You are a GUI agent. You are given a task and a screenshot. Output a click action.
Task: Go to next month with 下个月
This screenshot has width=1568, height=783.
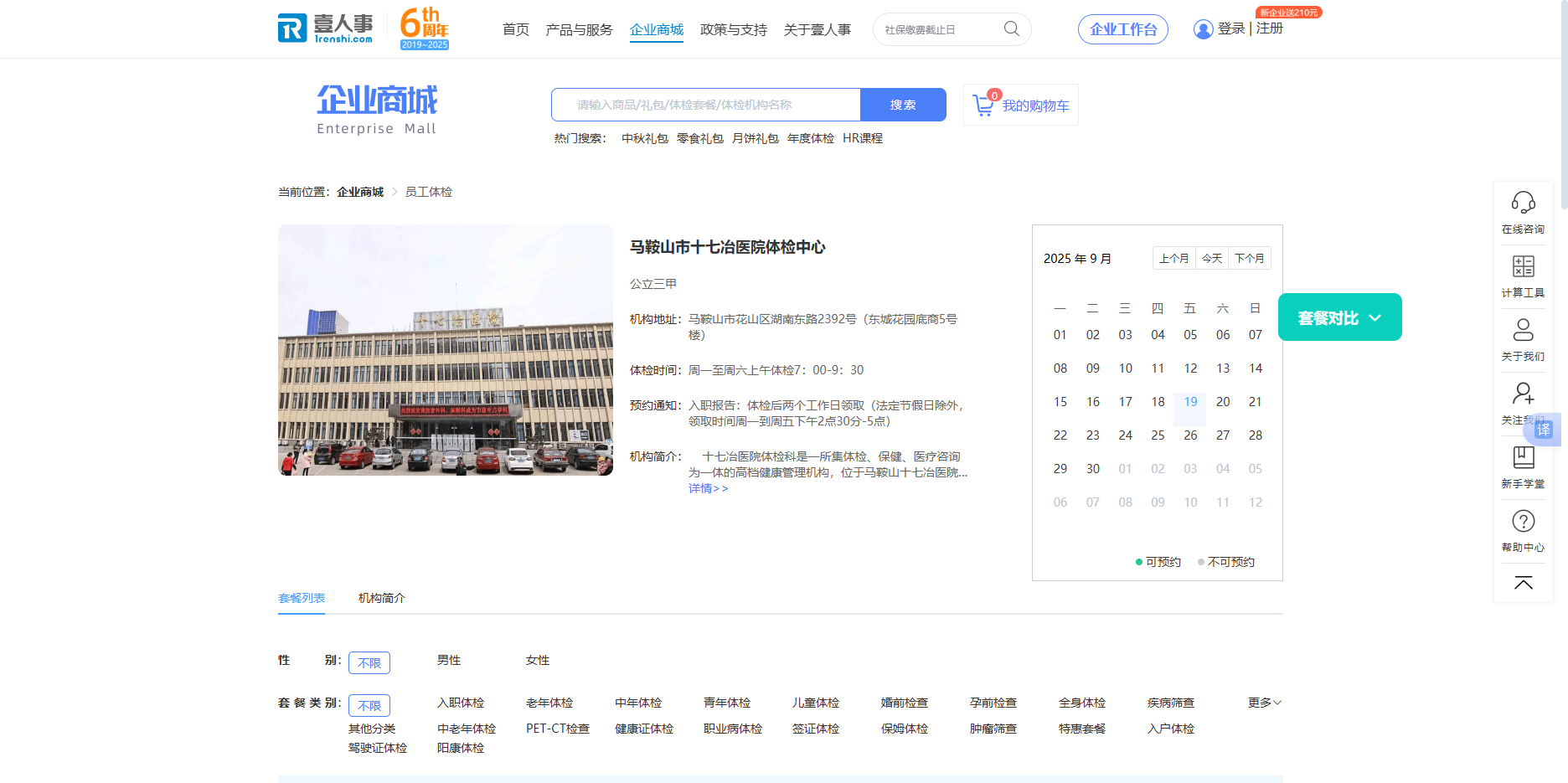point(1250,258)
